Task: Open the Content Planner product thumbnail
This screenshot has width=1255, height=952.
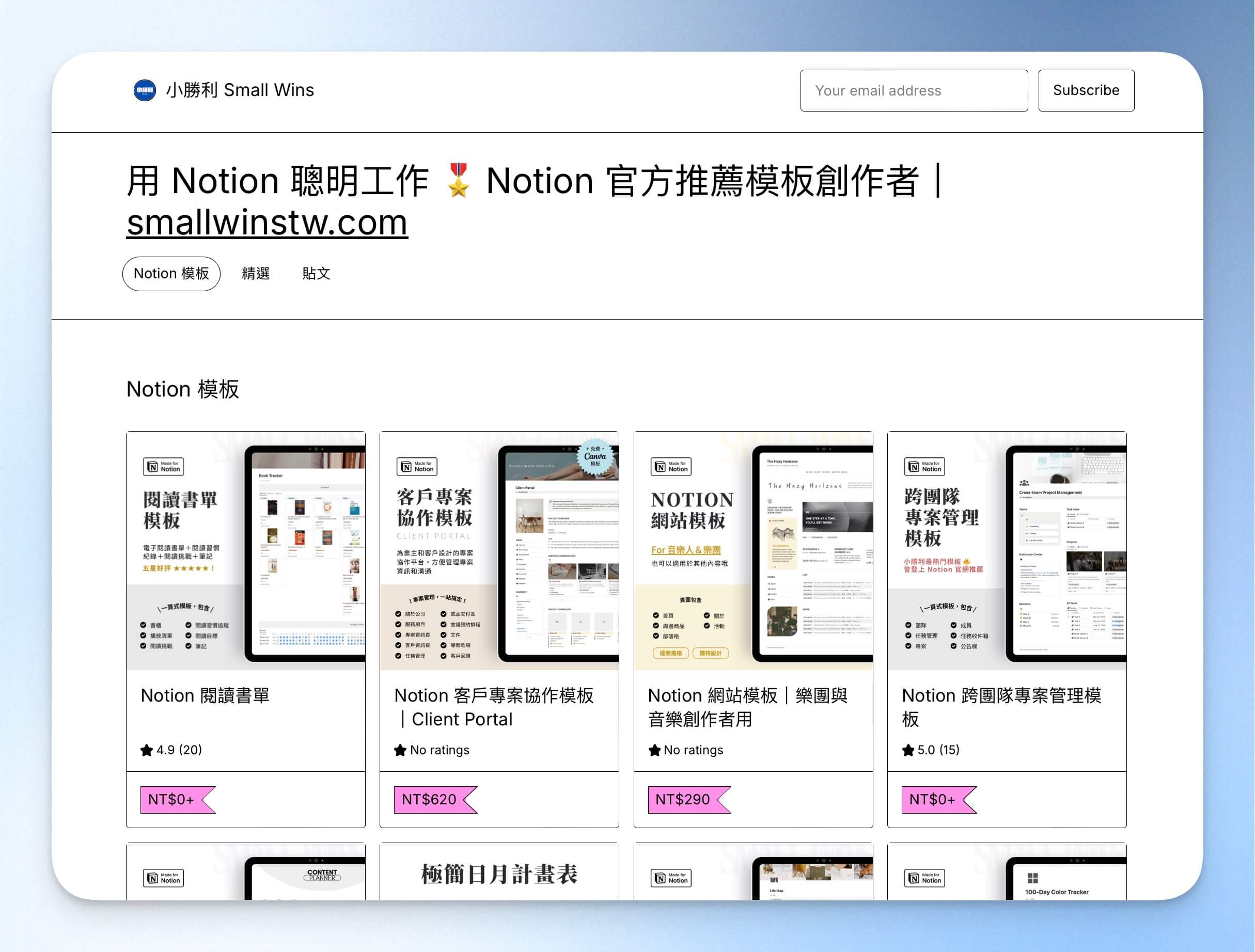Action: 246,871
